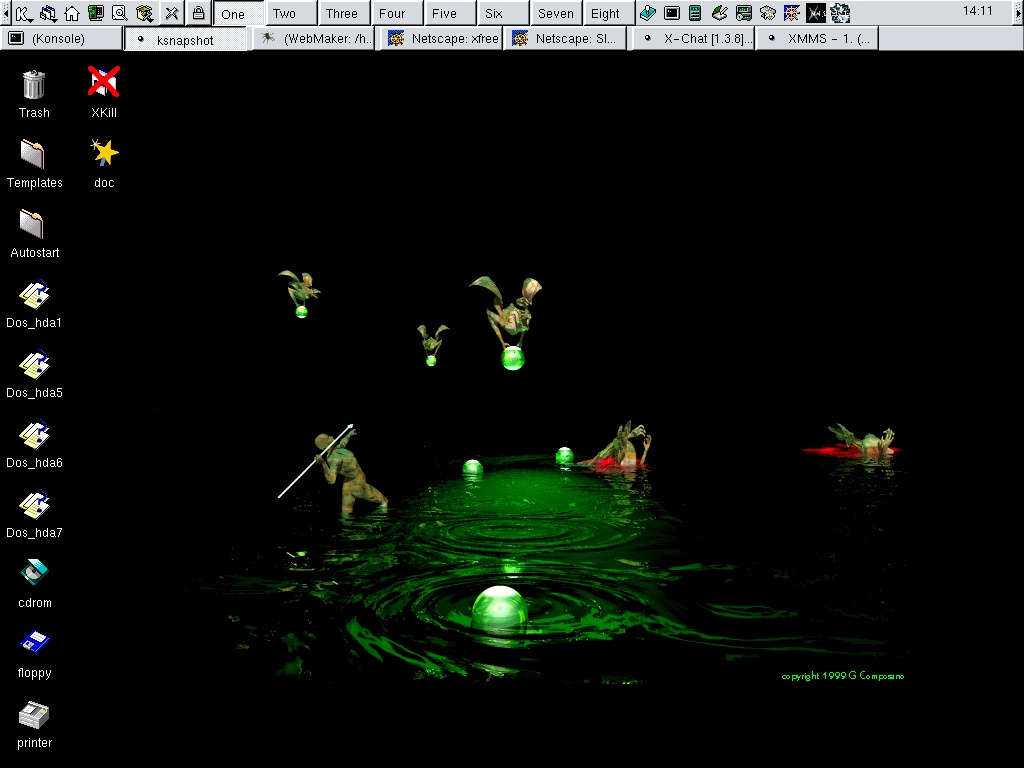Hide panel using left edge arrow
Image resolution: width=1024 pixels, height=768 pixels.
point(5,12)
